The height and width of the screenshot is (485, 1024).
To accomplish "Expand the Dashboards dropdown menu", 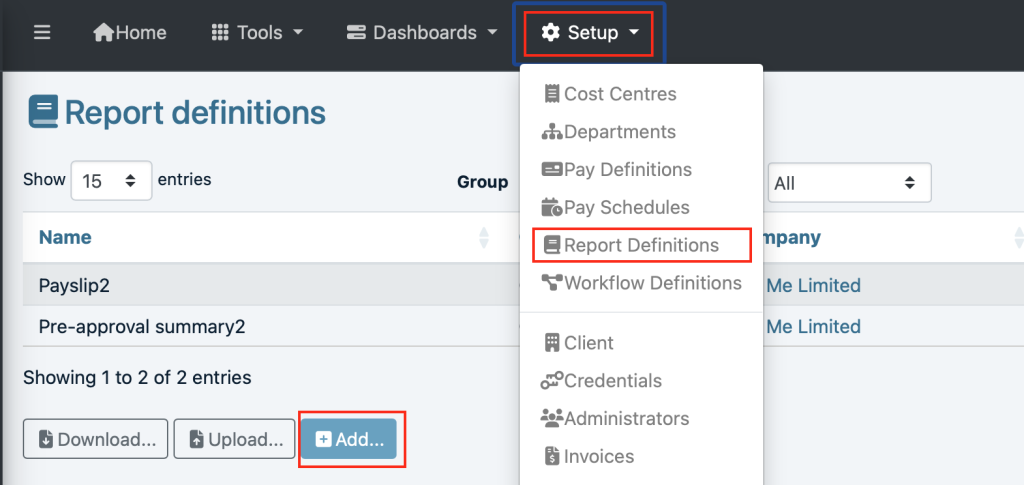I will 422,33.
